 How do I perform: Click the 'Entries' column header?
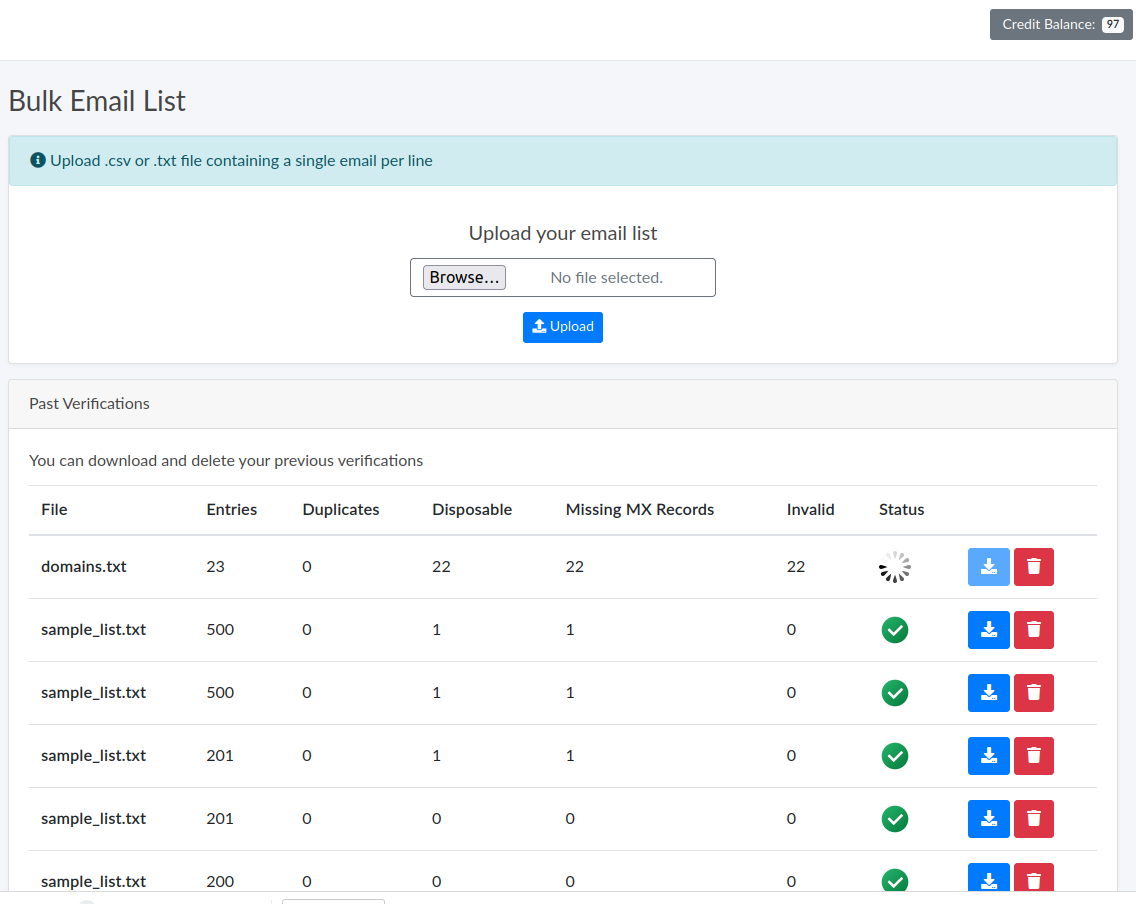pyautogui.click(x=232, y=509)
